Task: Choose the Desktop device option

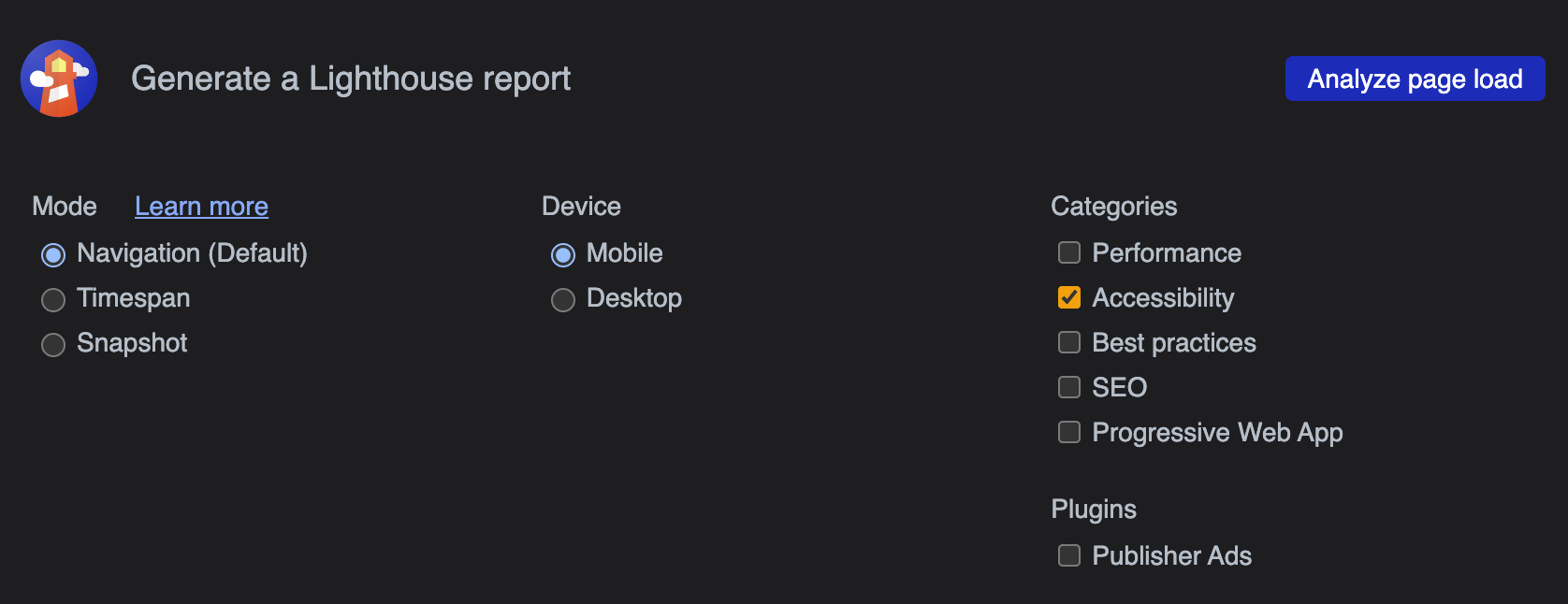Action: click(562, 299)
